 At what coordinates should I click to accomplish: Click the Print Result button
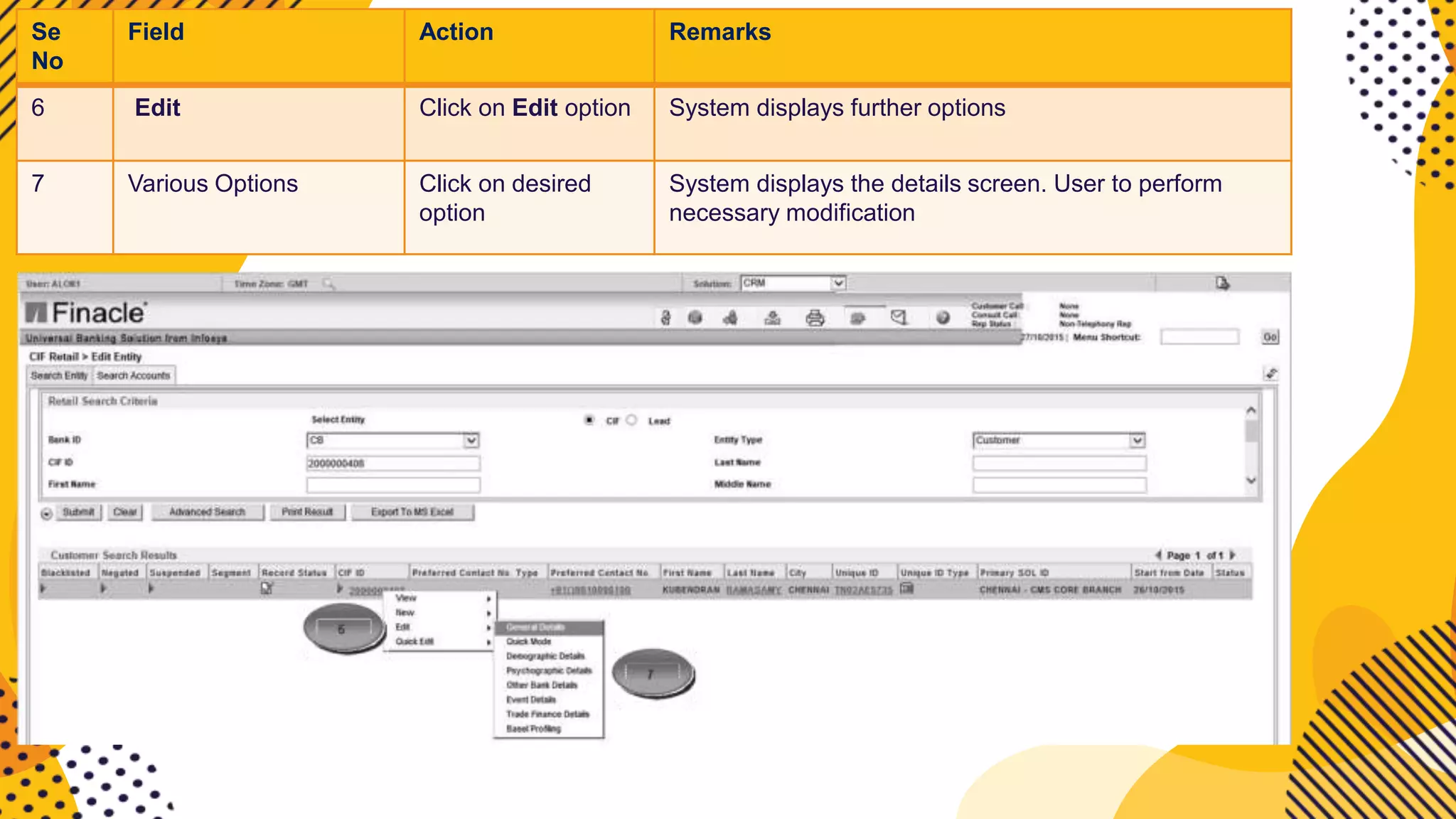coord(307,512)
